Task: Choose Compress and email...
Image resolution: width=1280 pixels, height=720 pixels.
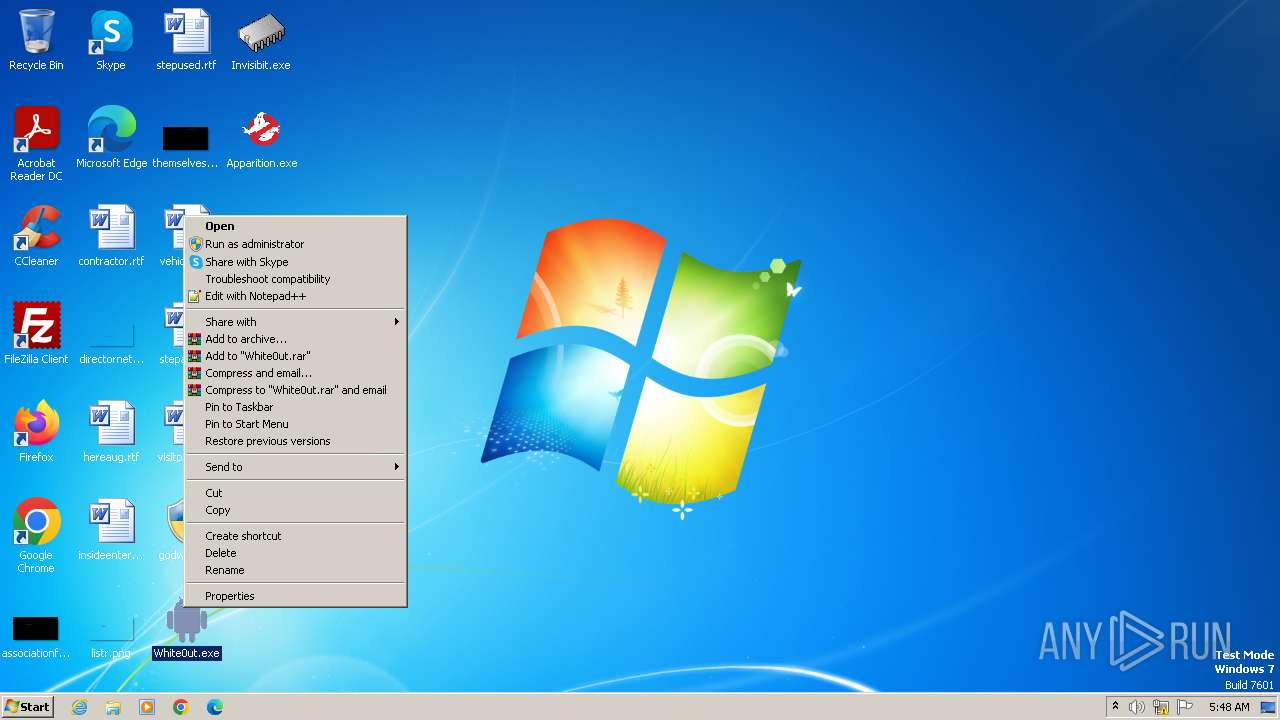Action: coord(296,373)
